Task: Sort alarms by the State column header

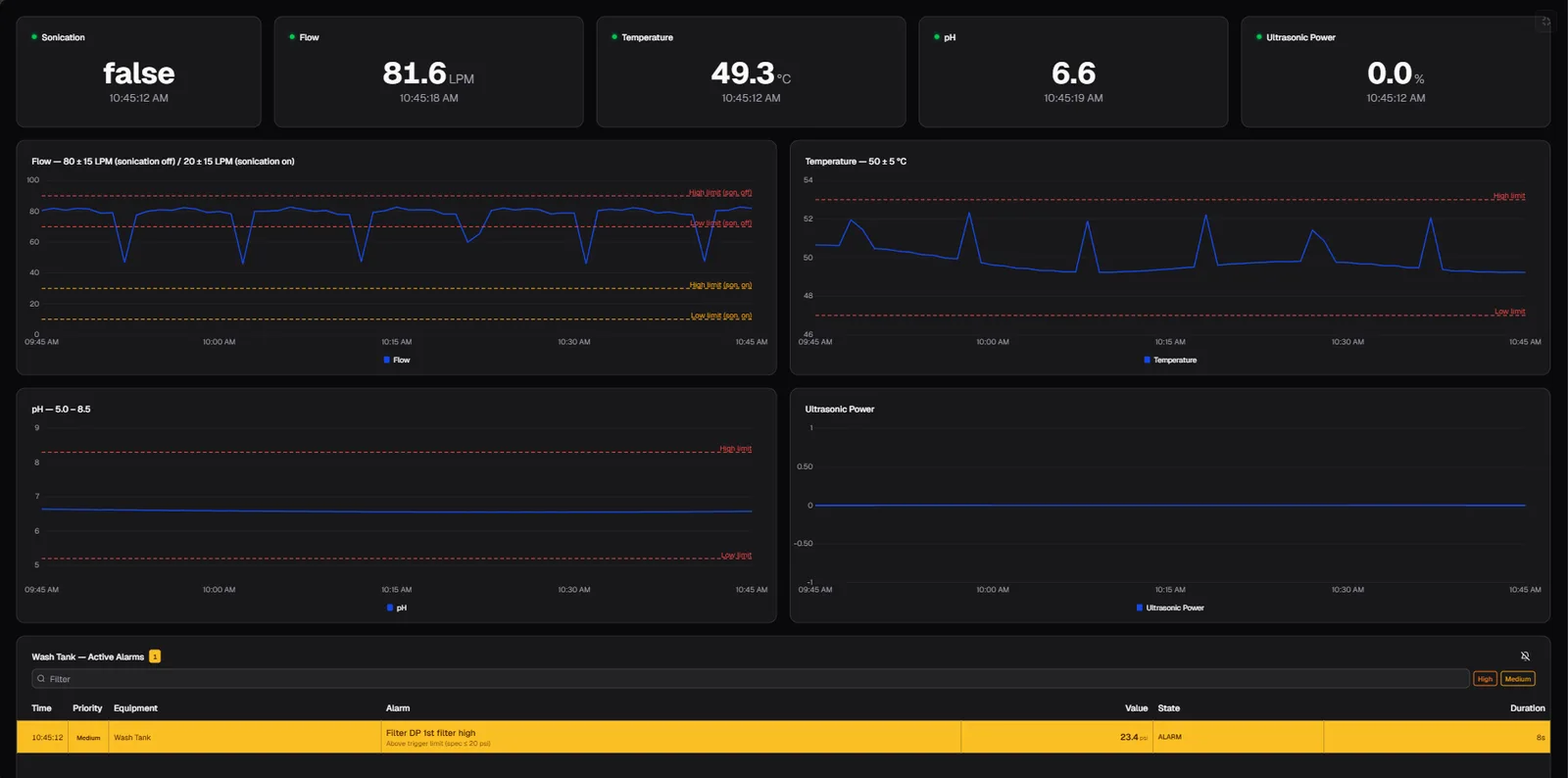Action: [x=1169, y=708]
